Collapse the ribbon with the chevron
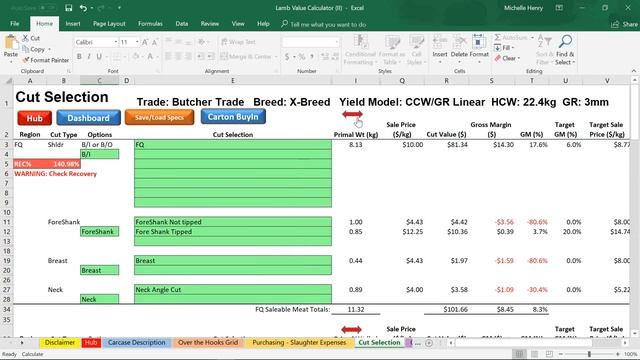This screenshot has height=360, width=640. pos(634,71)
